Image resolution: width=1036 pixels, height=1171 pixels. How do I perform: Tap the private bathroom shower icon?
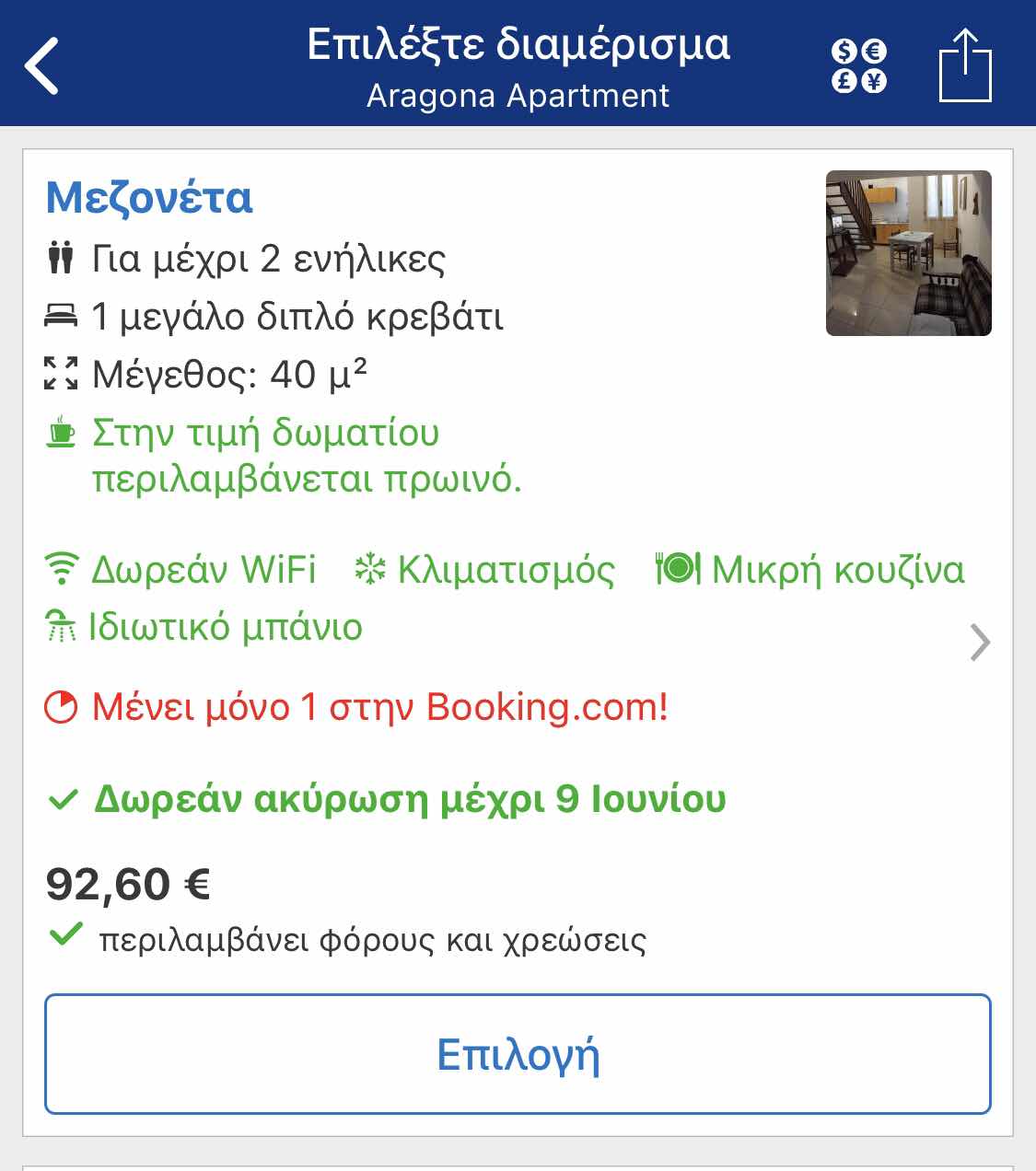(61, 626)
